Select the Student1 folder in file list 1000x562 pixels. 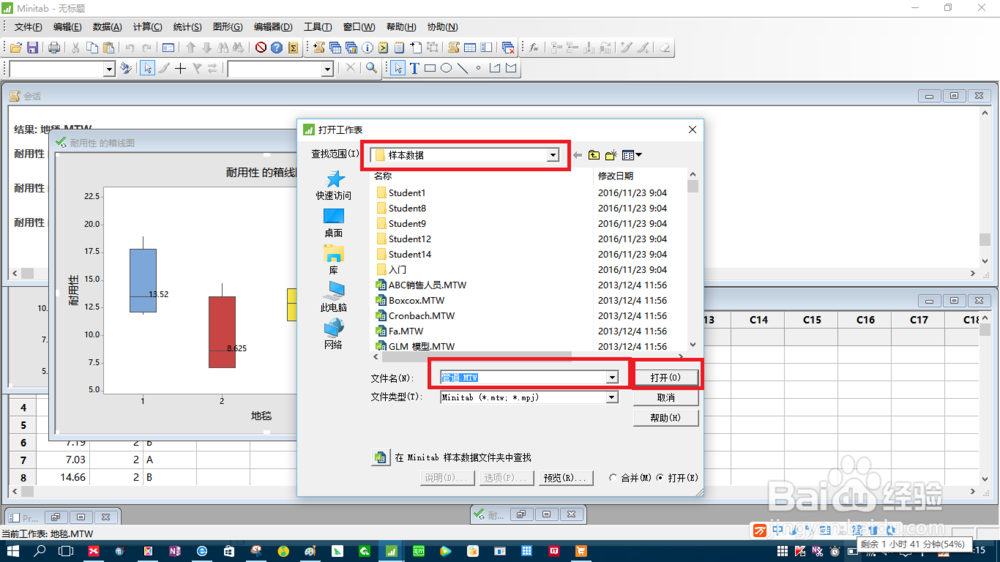click(401, 193)
